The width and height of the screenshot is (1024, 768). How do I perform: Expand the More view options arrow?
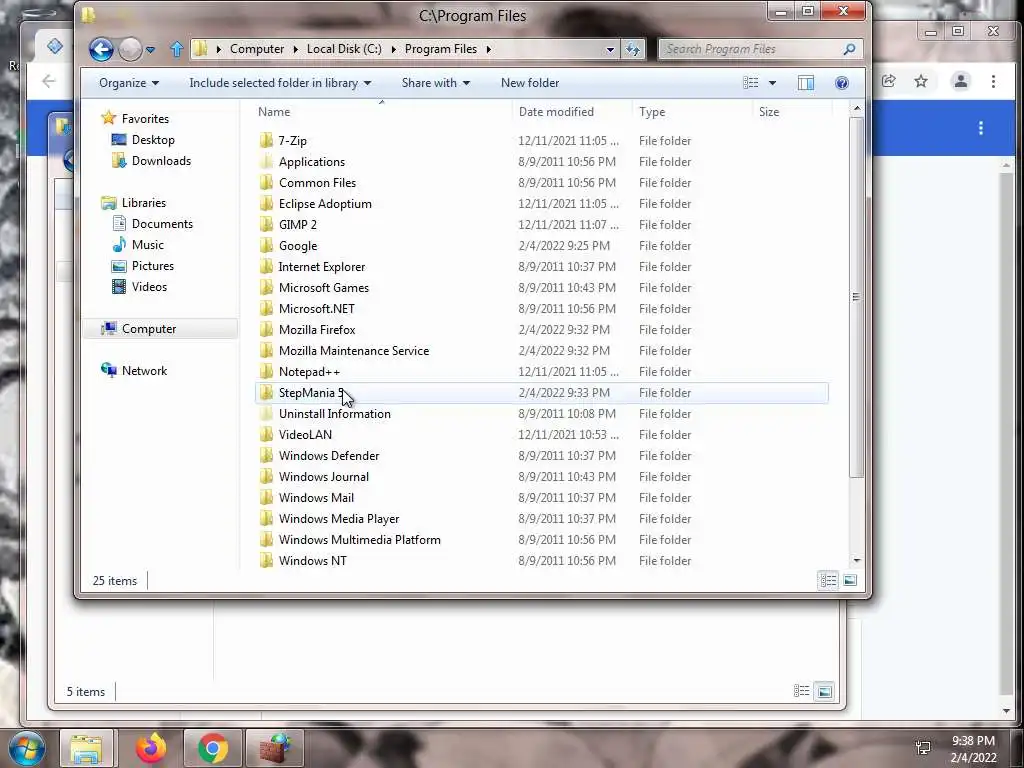[773, 83]
